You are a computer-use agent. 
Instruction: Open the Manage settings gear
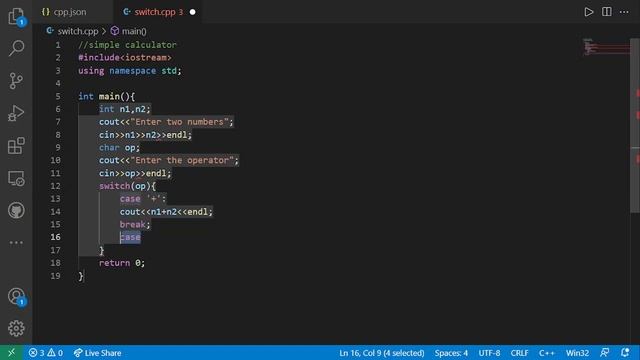pyautogui.click(x=16, y=328)
